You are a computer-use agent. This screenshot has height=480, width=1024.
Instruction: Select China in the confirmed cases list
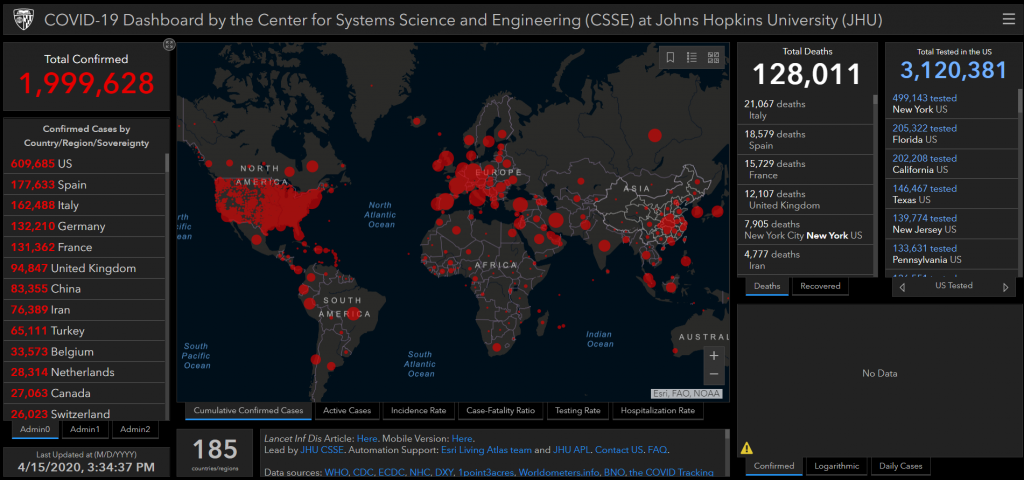click(85, 289)
